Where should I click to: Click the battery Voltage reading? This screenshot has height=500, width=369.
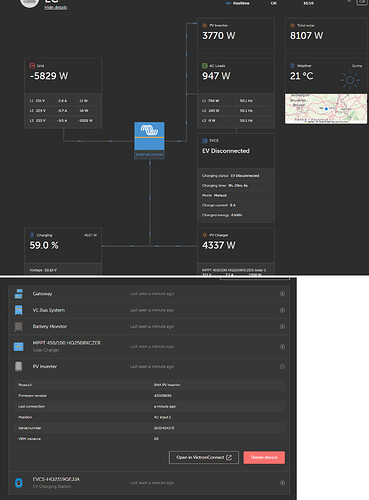pos(43,270)
